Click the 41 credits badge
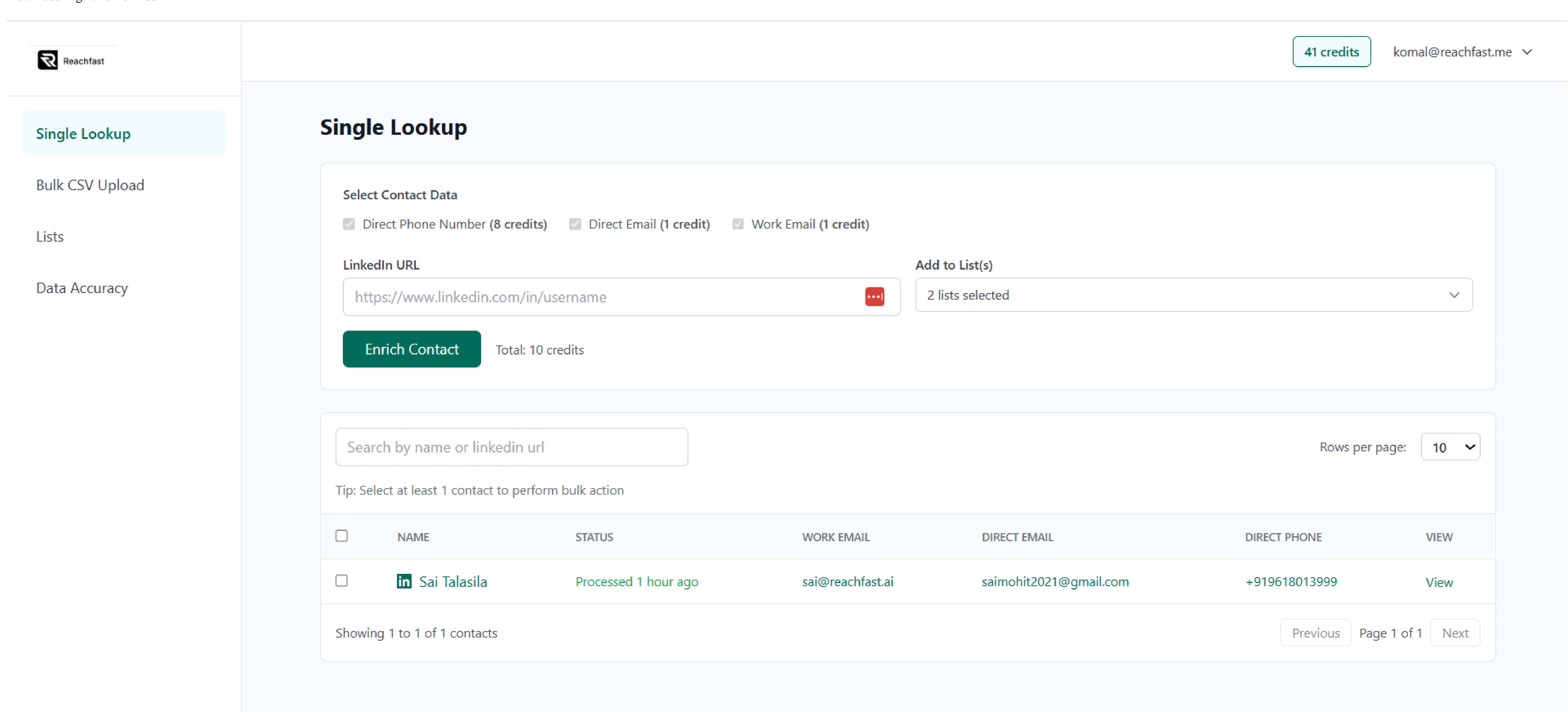The width and height of the screenshot is (1568, 712). [1331, 52]
